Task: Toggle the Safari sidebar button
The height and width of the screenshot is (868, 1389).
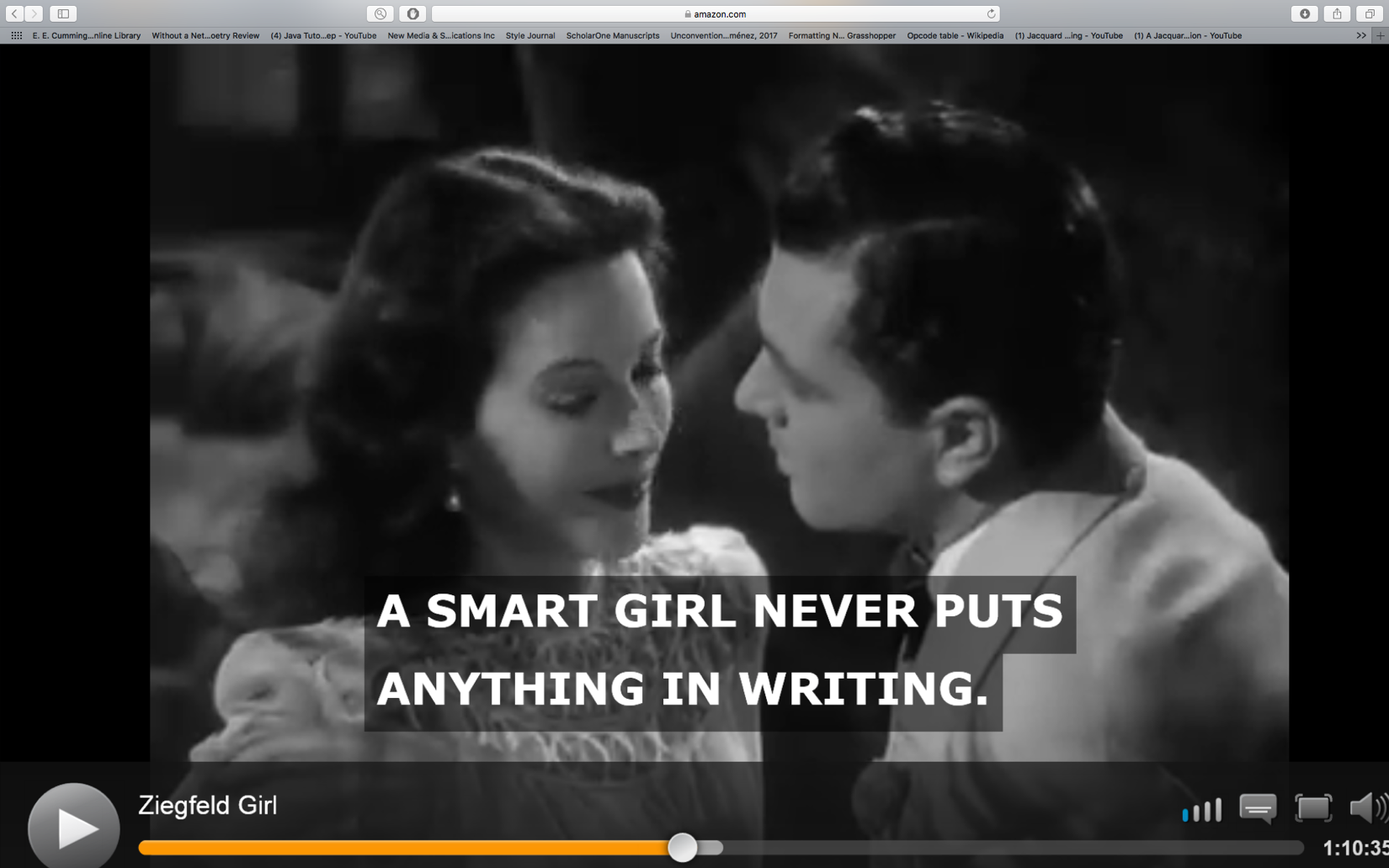Action: (x=63, y=13)
